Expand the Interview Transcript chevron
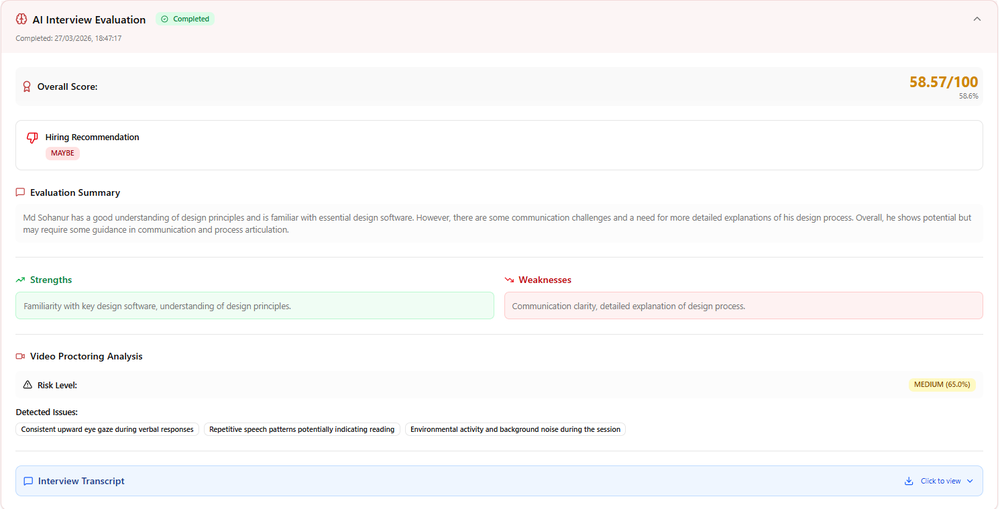1000x509 pixels. point(970,481)
